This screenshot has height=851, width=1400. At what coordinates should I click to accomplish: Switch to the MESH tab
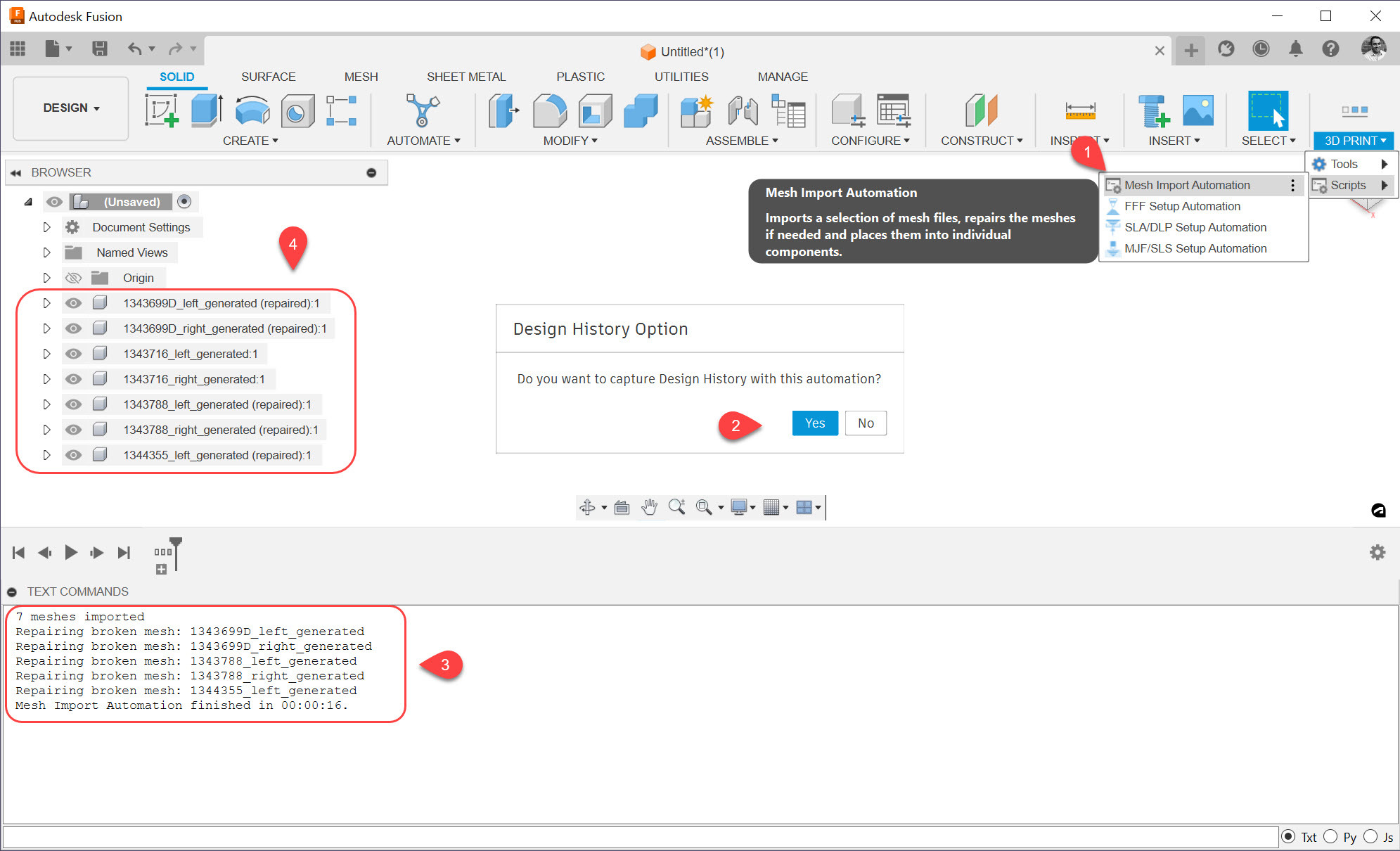pyautogui.click(x=361, y=77)
